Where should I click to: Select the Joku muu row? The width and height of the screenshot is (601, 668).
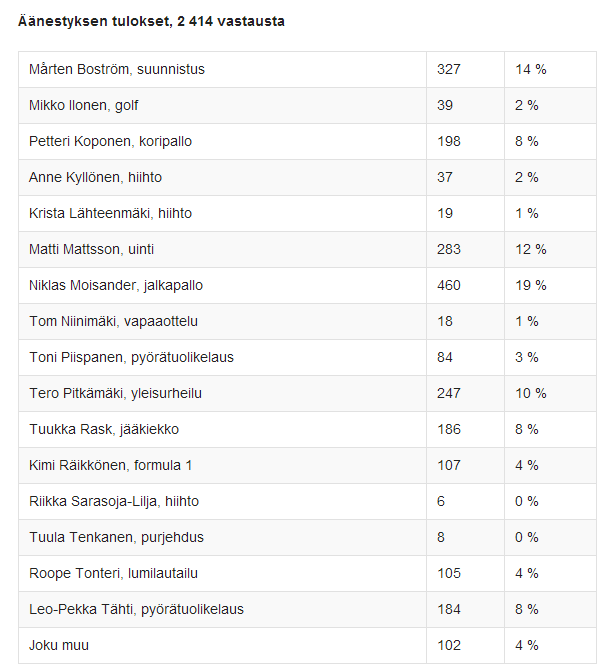coord(307,645)
